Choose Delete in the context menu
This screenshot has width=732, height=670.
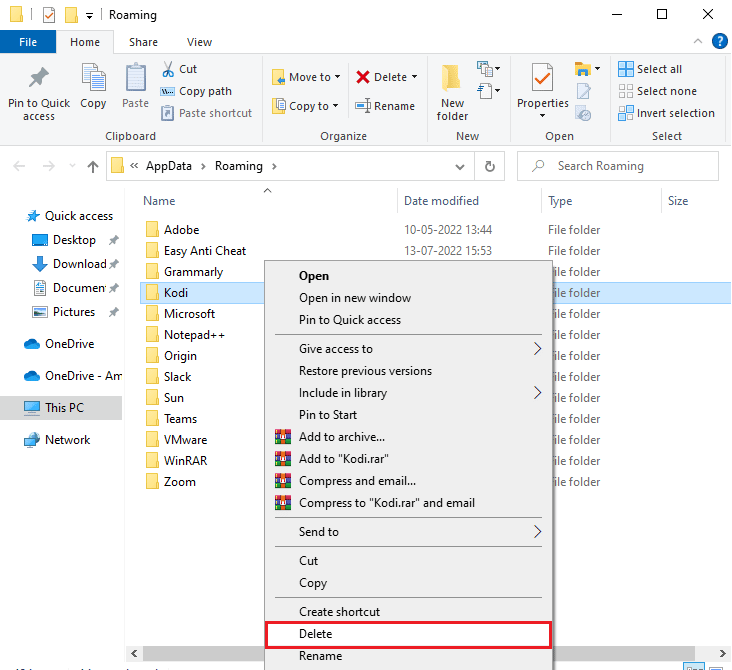tap(408, 634)
